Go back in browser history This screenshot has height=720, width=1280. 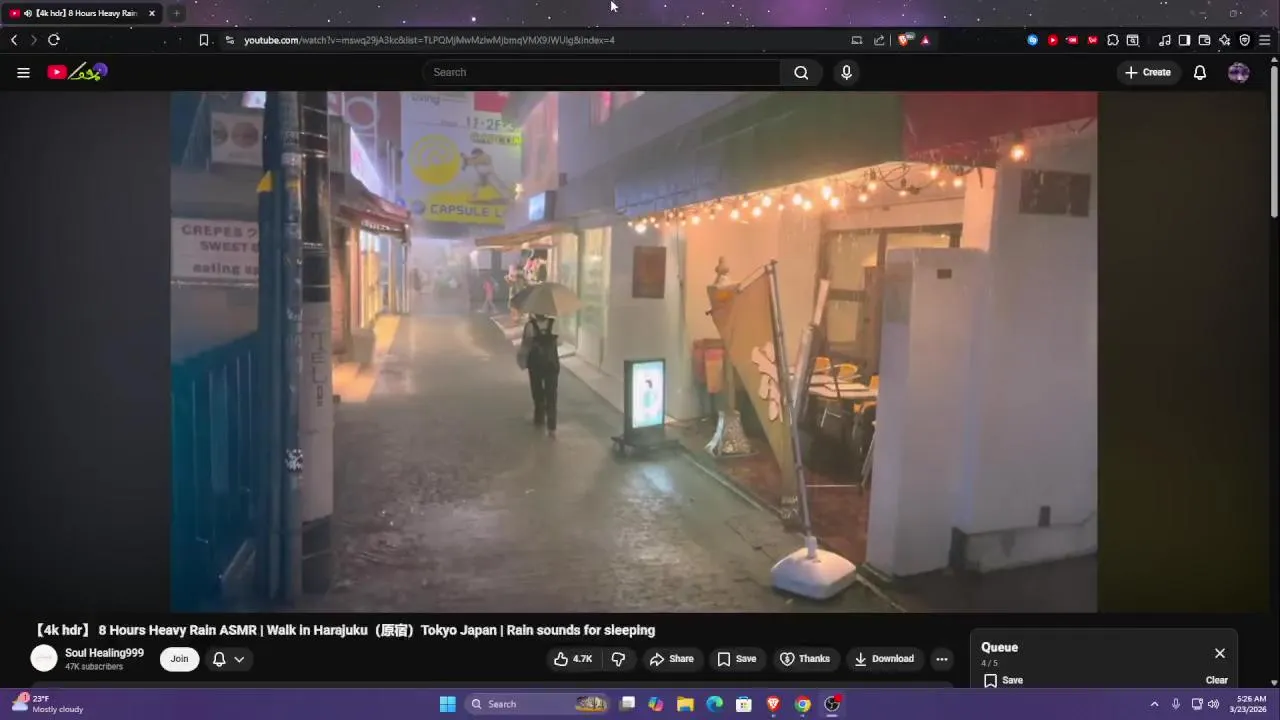14,40
